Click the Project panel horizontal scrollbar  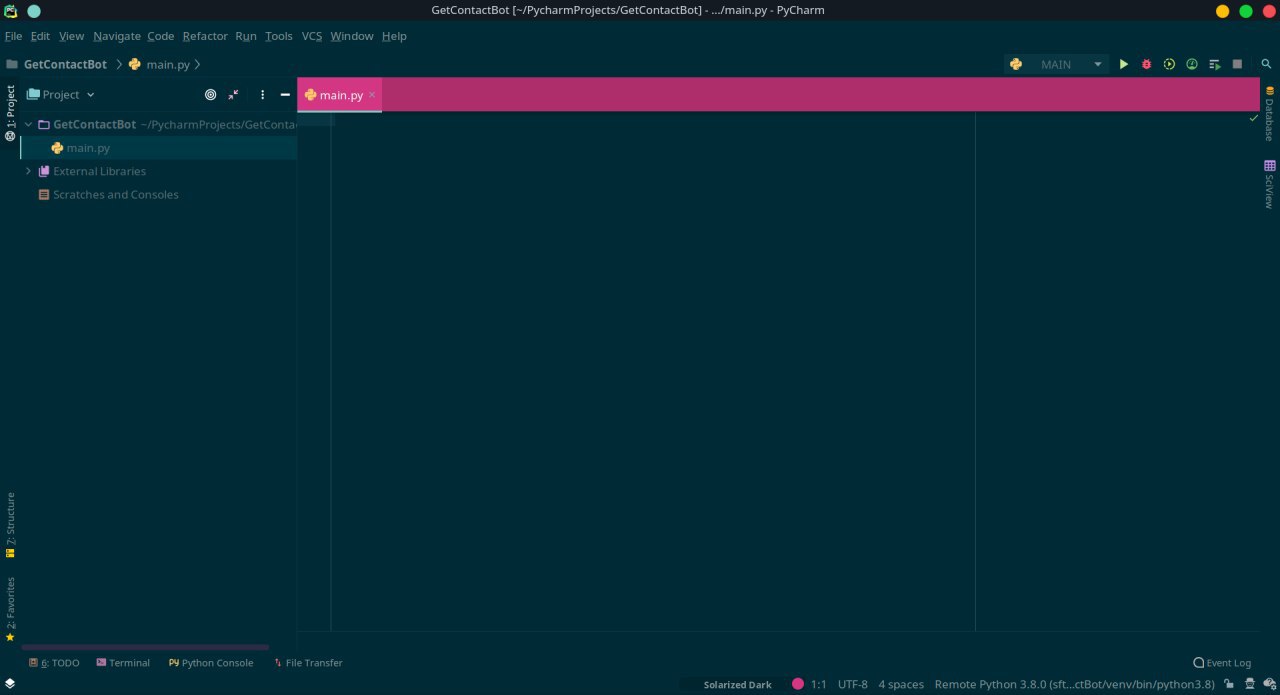[x=145, y=647]
